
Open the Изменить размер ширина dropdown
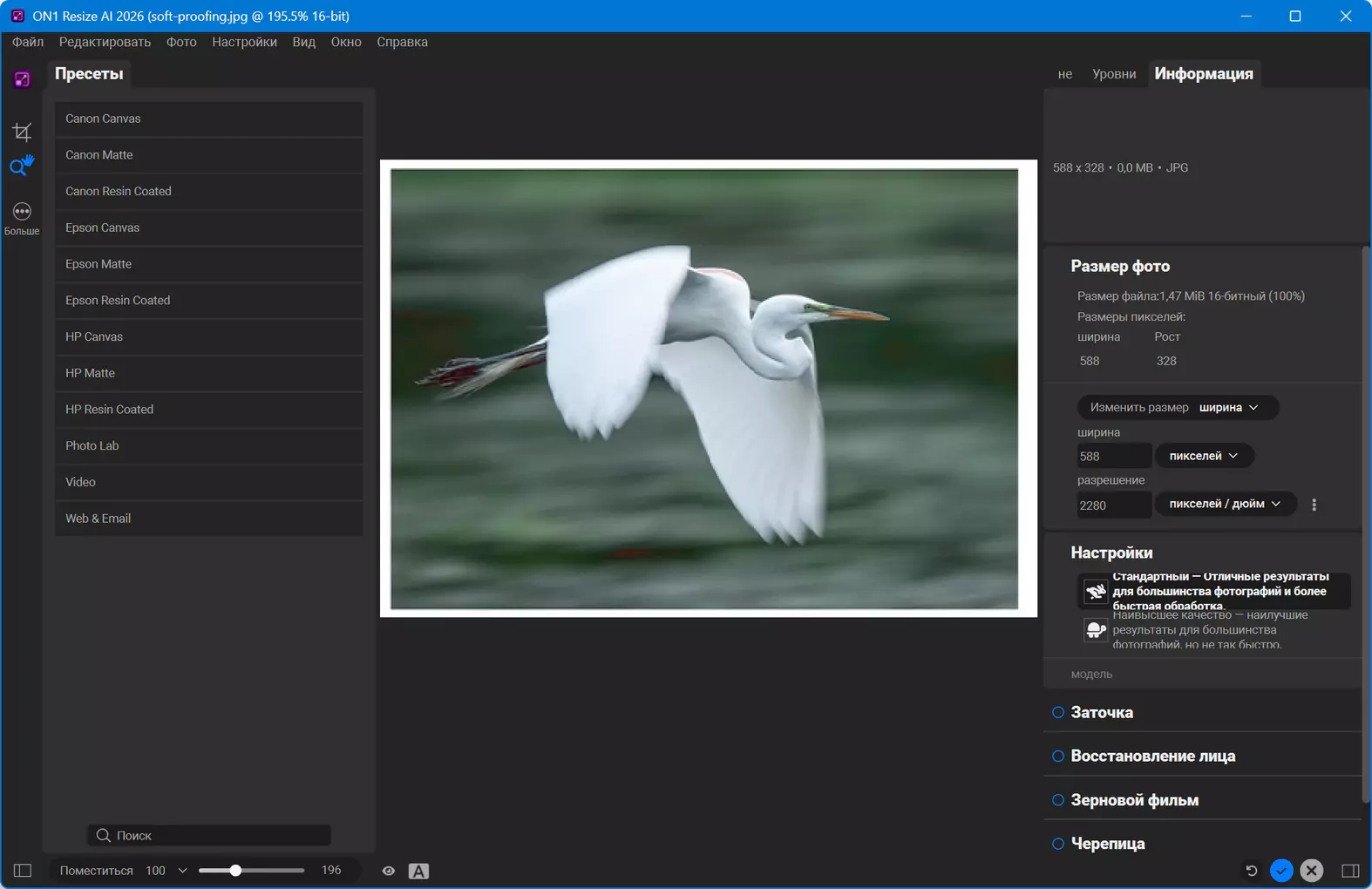coord(1178,407)
